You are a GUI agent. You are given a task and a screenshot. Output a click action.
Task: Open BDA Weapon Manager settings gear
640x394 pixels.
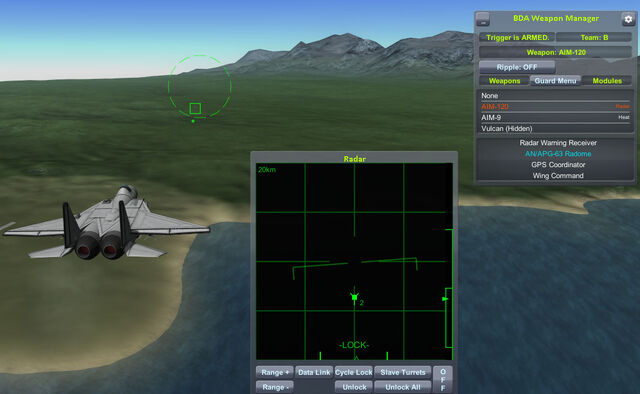(628, 19)
